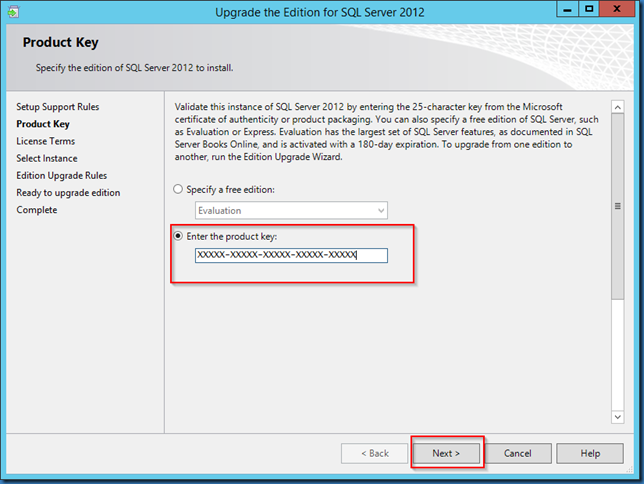
Task: Click the scrollbar down arrow
Action: coord(617,417)
